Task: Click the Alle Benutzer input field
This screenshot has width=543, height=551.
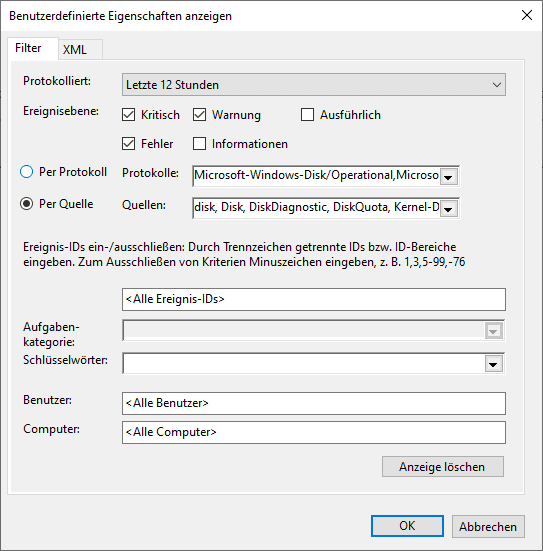Action: (313, 403)
